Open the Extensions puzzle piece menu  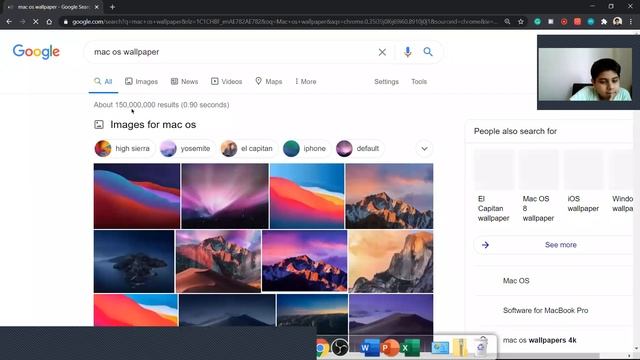[x=604, y=22]
